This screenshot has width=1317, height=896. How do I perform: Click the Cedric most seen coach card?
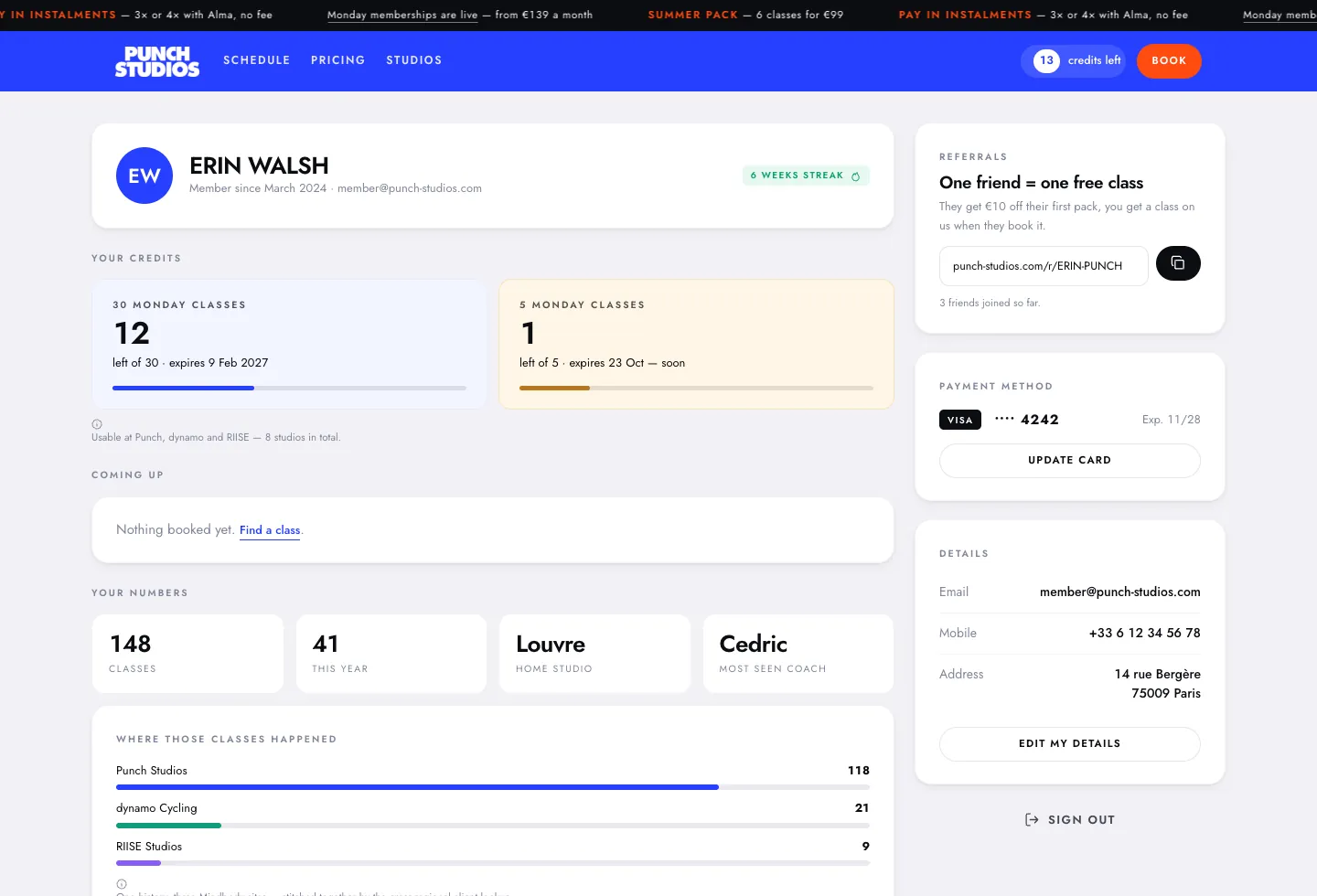click(x=798, y=654)
